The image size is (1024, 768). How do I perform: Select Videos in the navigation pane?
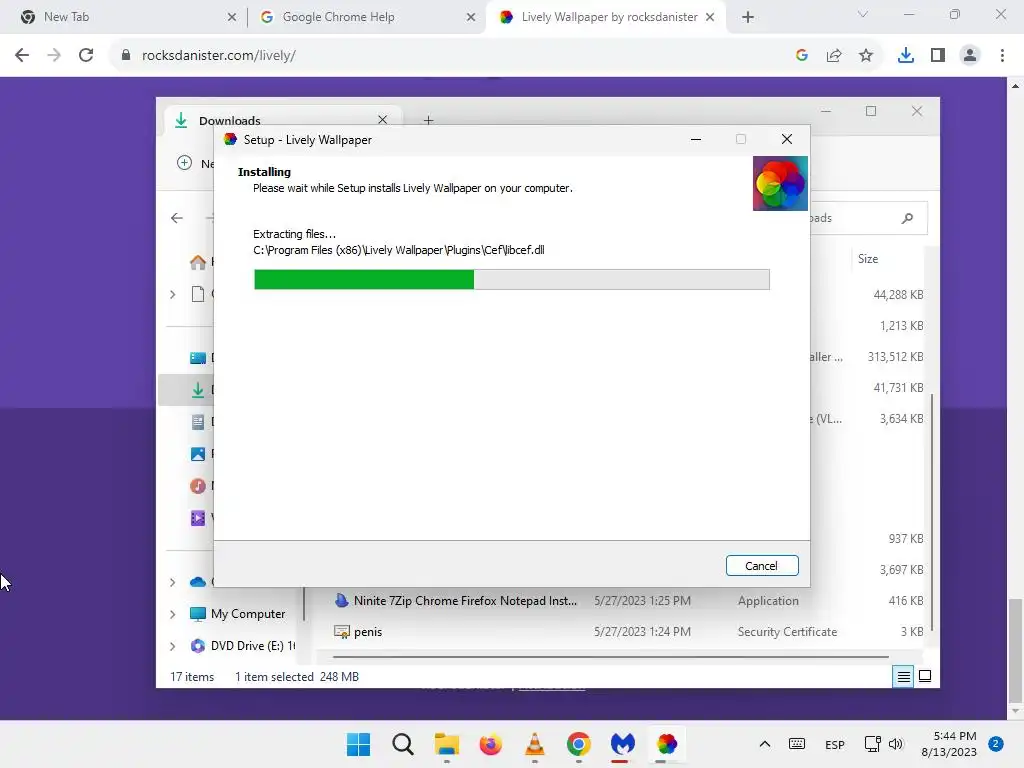tap(198, 518)
